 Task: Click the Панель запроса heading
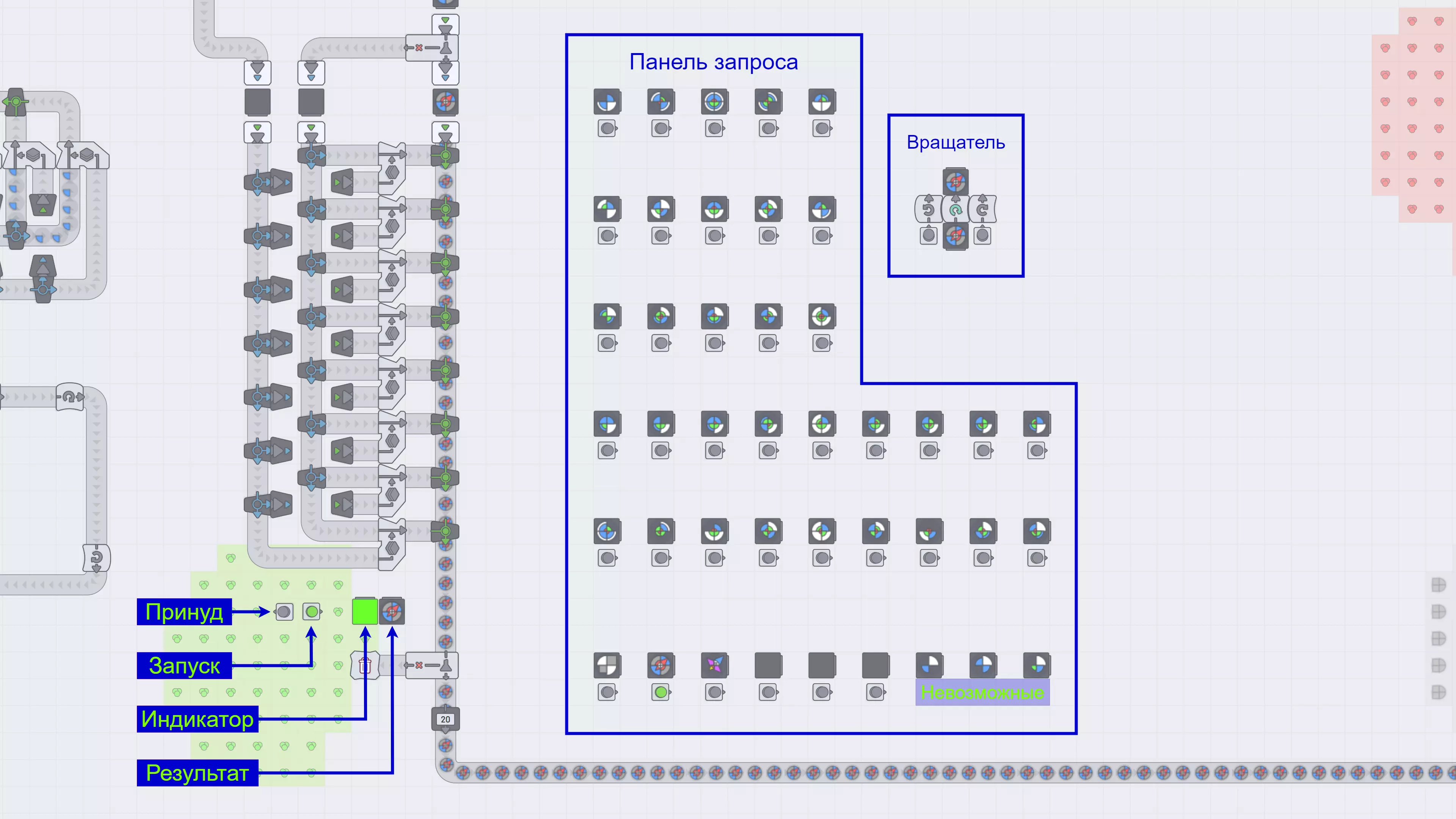tap(713, 62)
